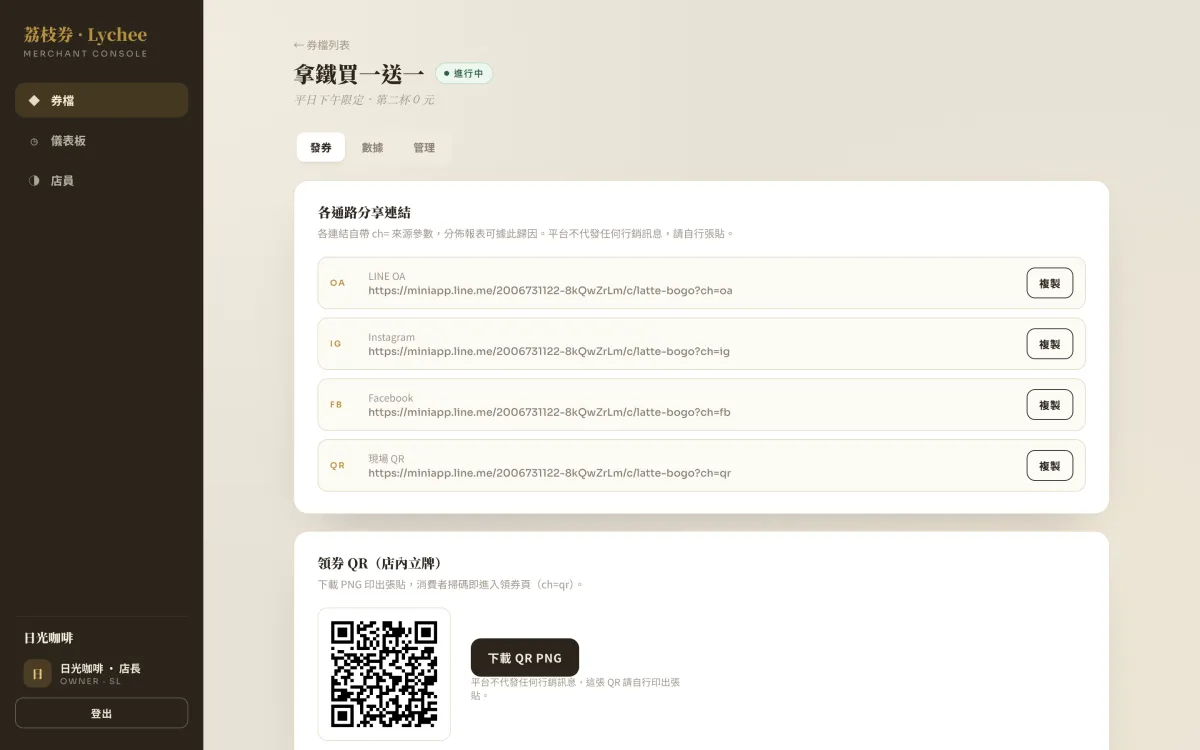Click the Instagram URL ending ch=ig
Image resolution: width=1200 pixels, height=750 pixels.
click(x=549, y=352)
